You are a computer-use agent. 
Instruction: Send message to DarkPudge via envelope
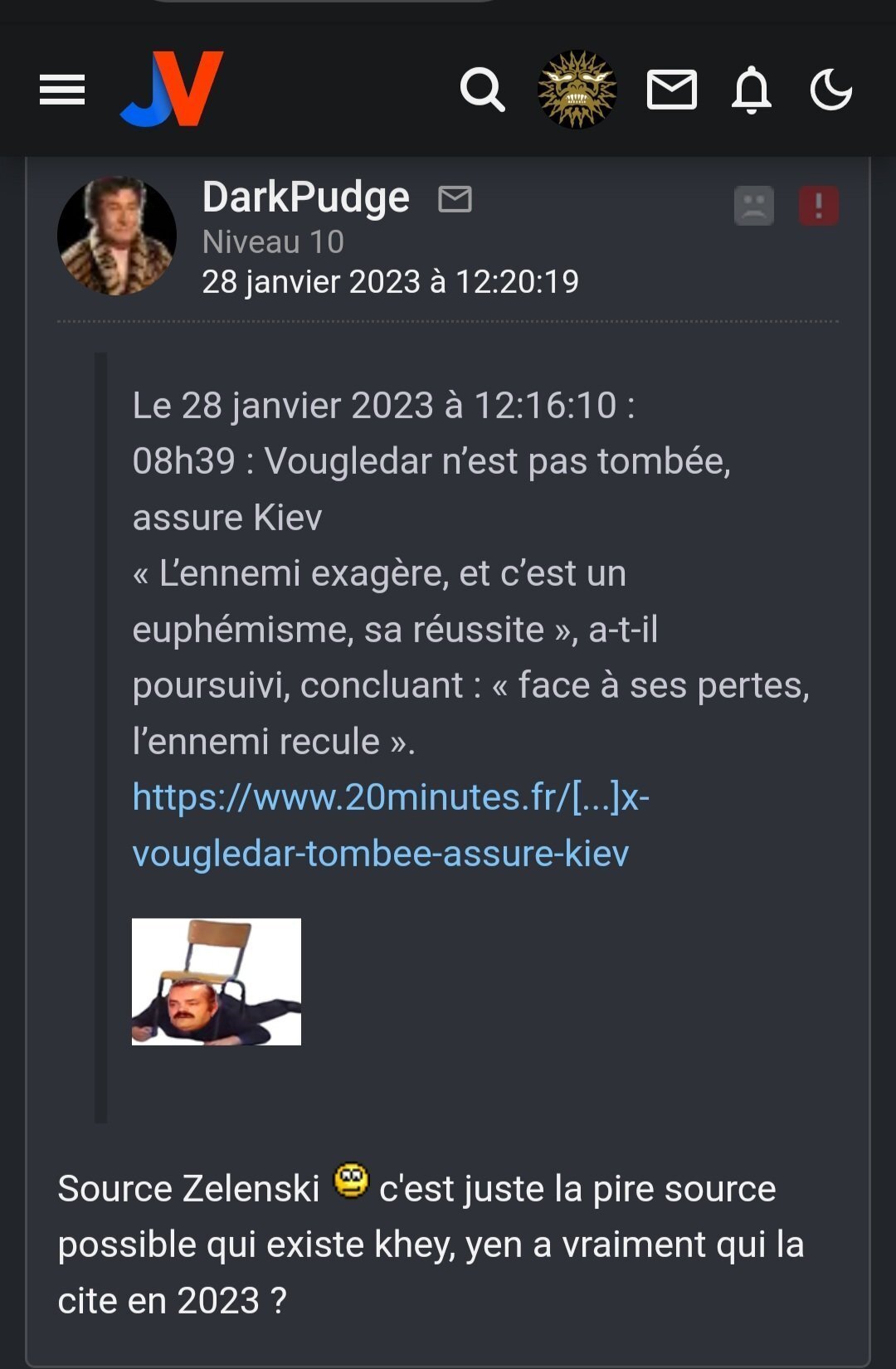455,199
